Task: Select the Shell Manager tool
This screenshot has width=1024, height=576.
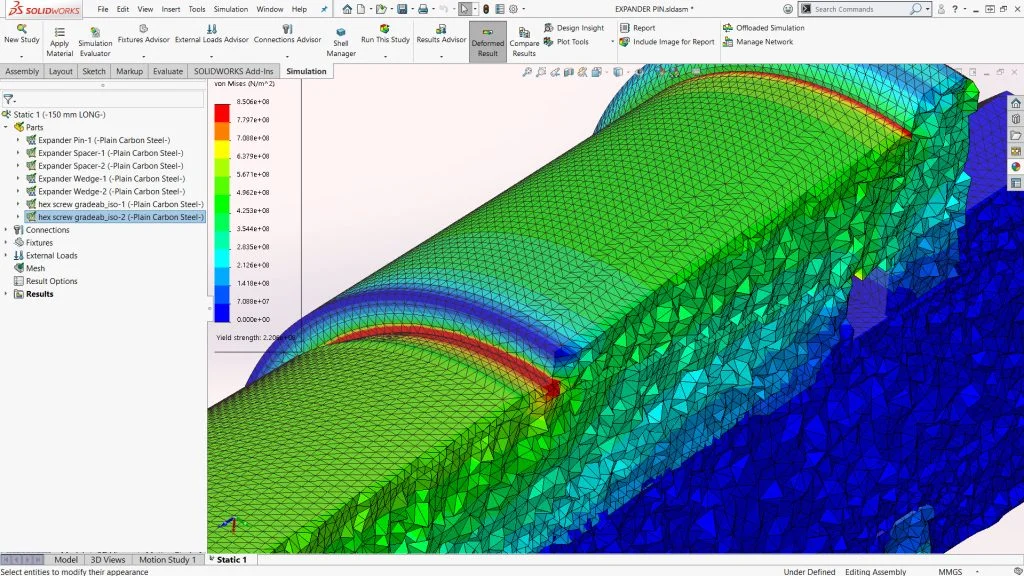Action: pyautogui.click(x=341, y=38)
